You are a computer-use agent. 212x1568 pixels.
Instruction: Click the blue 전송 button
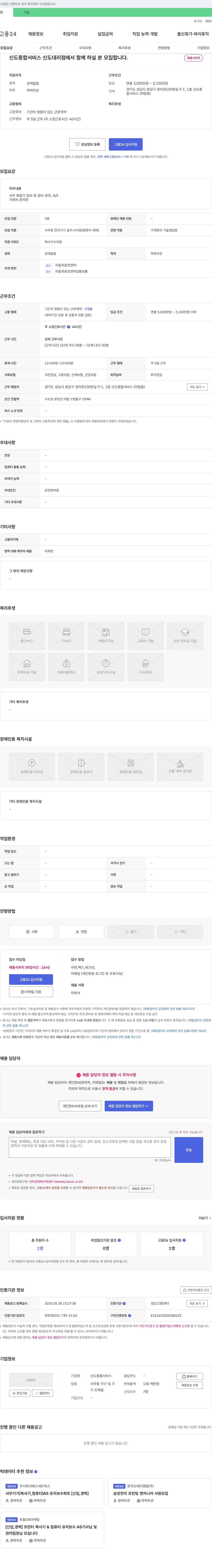189,1150
